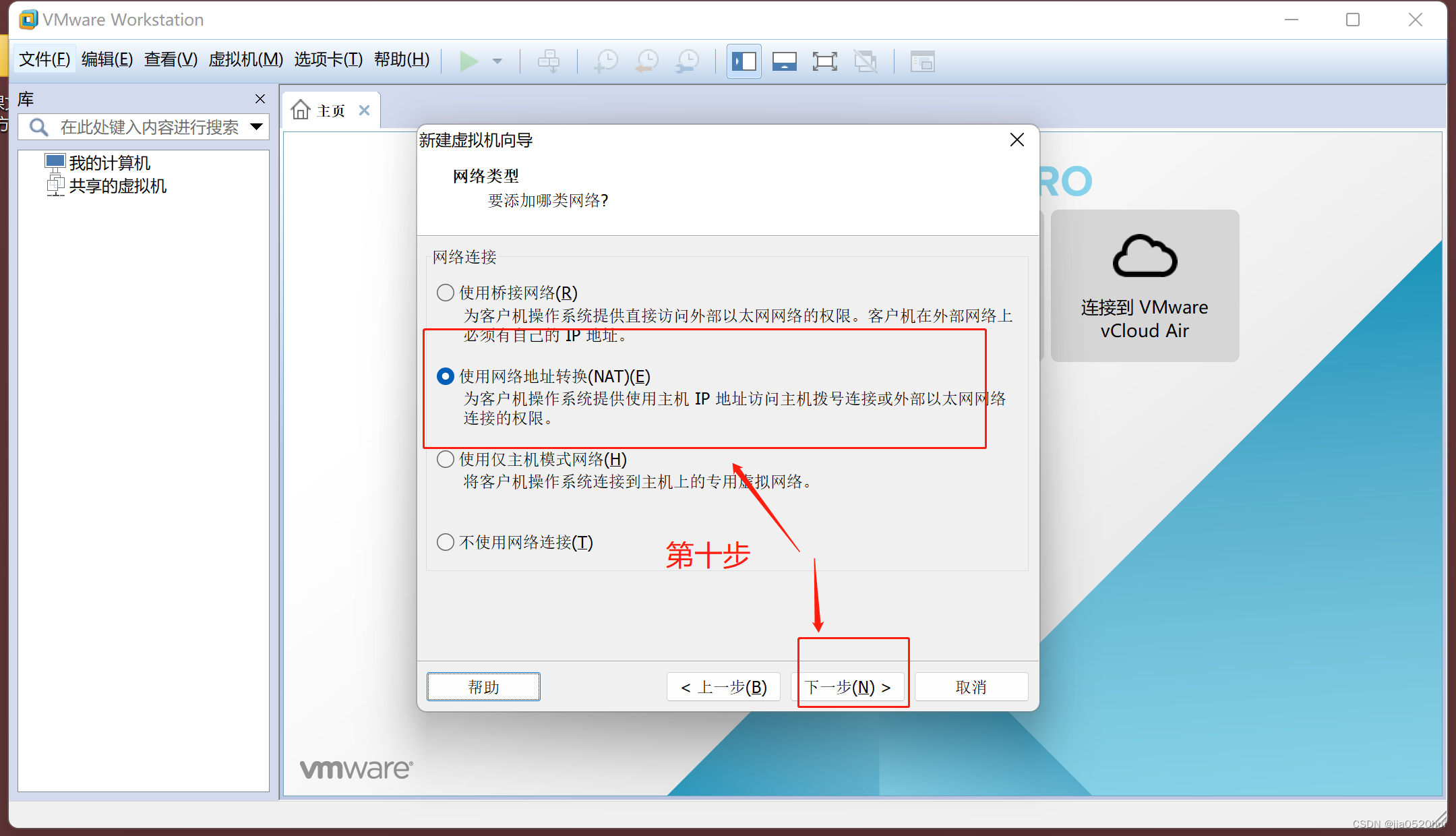Click the take snapshot clock icon
Image resolution: width=1456 pixels, height=836 pixels.
click(606, 61)
